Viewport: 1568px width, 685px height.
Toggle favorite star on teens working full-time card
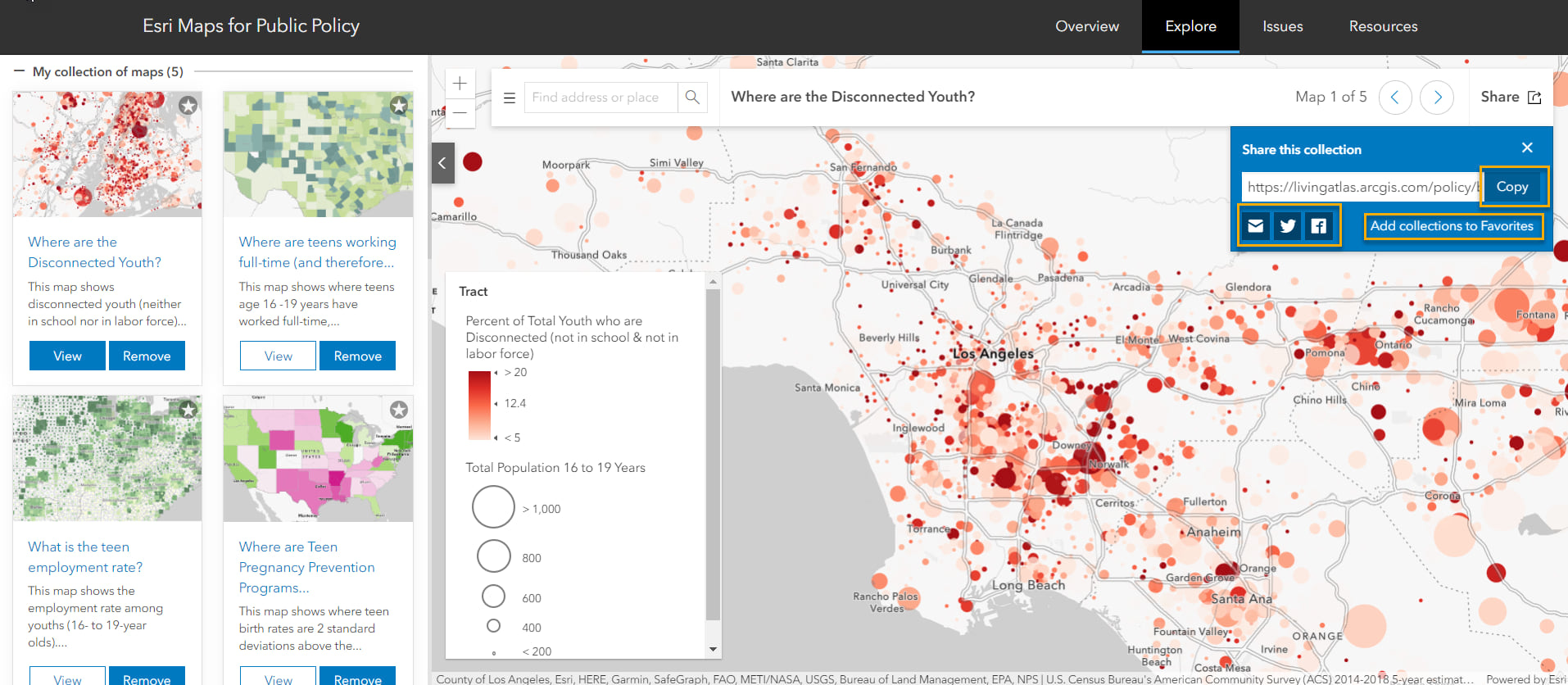[x=399, y=105]
